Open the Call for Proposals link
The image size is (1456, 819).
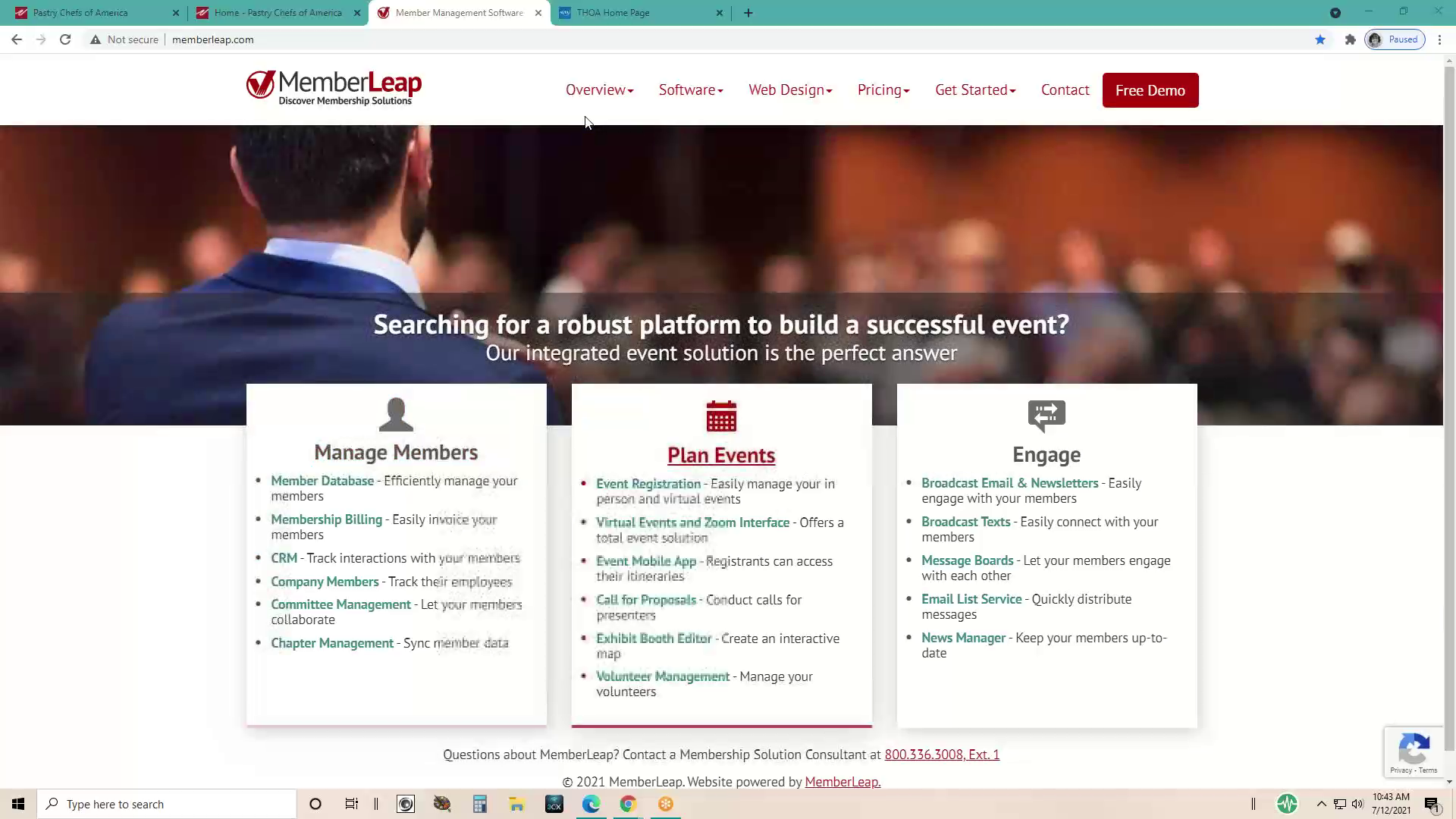point(646,600)
